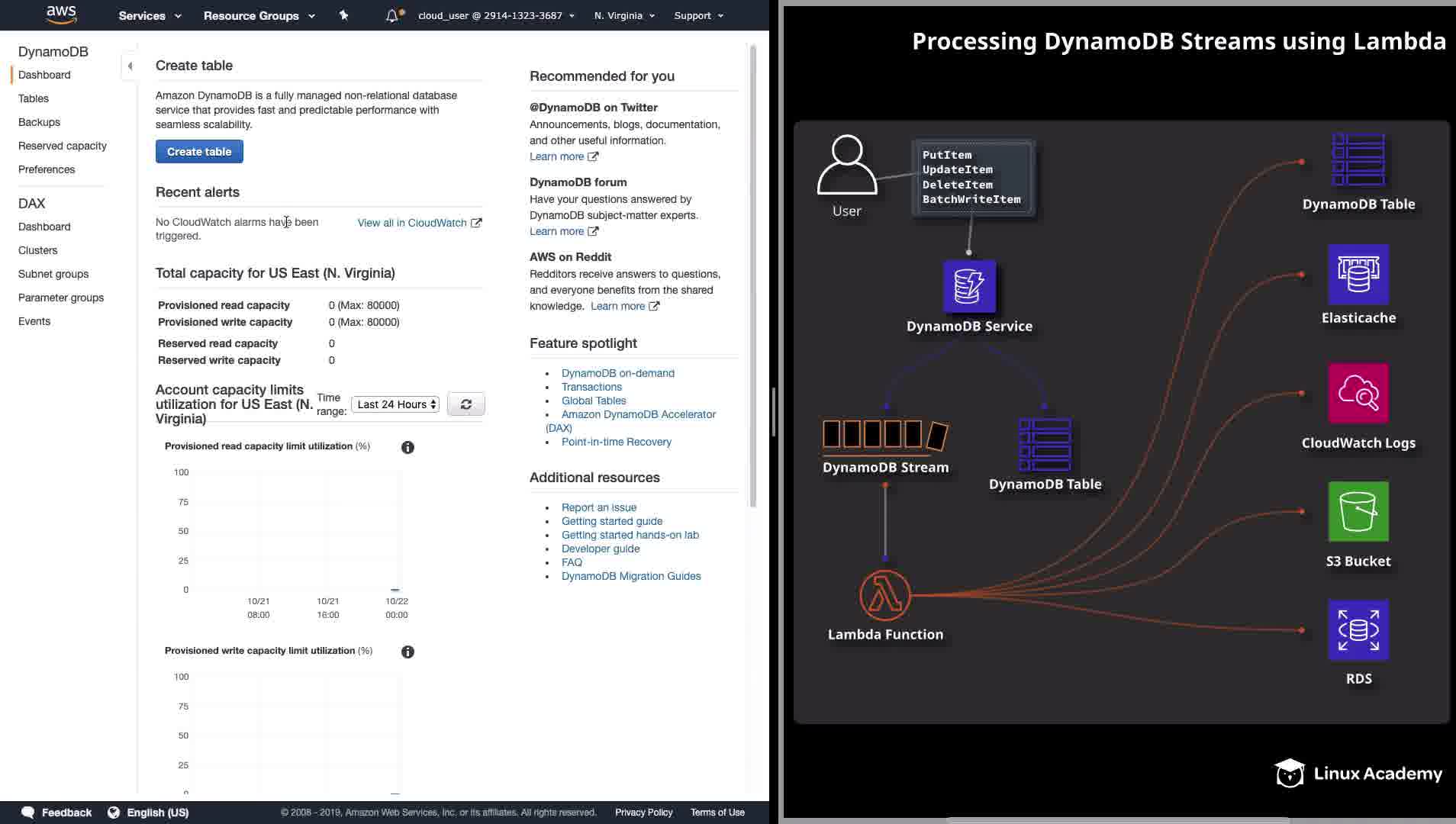Open the Feedback button in footer
The image size is (1456, 824).
pos(57,813)
